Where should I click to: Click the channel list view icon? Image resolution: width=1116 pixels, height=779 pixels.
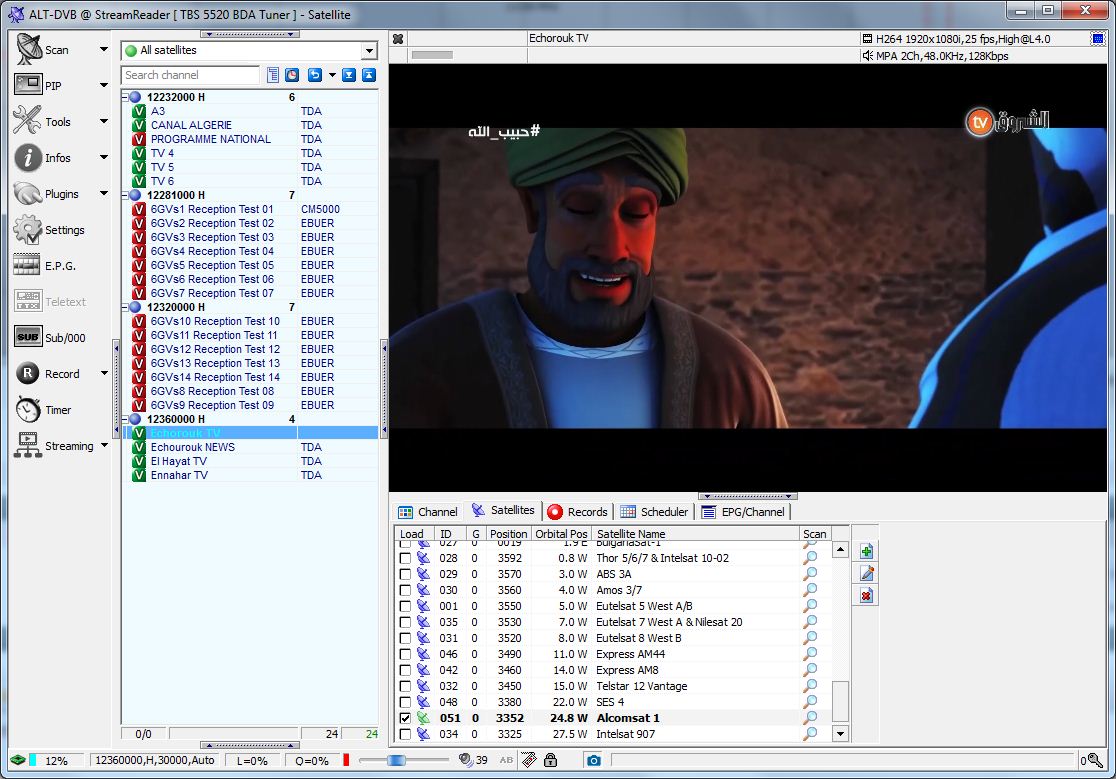tap(273, 75)
